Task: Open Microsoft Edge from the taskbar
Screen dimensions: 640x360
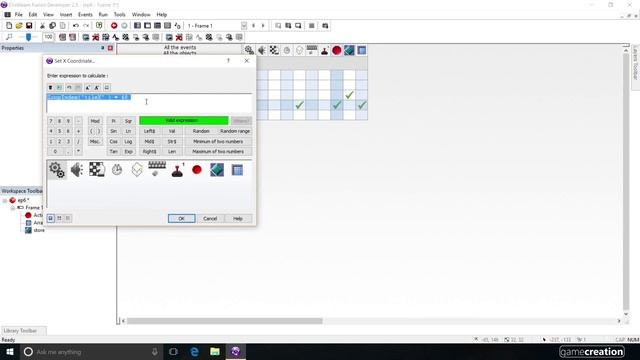Action: (194, 351)
